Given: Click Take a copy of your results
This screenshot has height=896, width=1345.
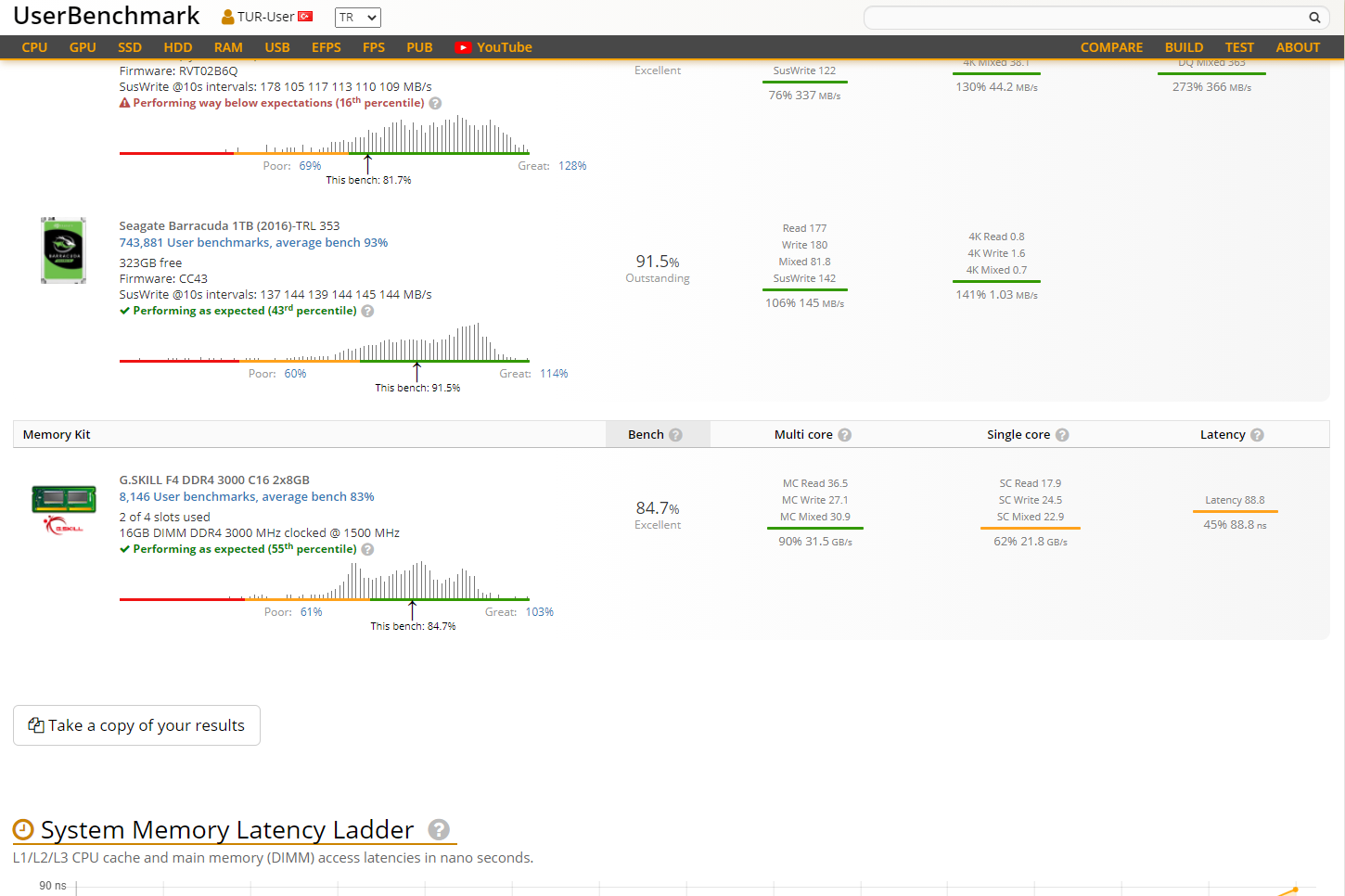Looking at the screenshot, I should (x=136, y=725).
